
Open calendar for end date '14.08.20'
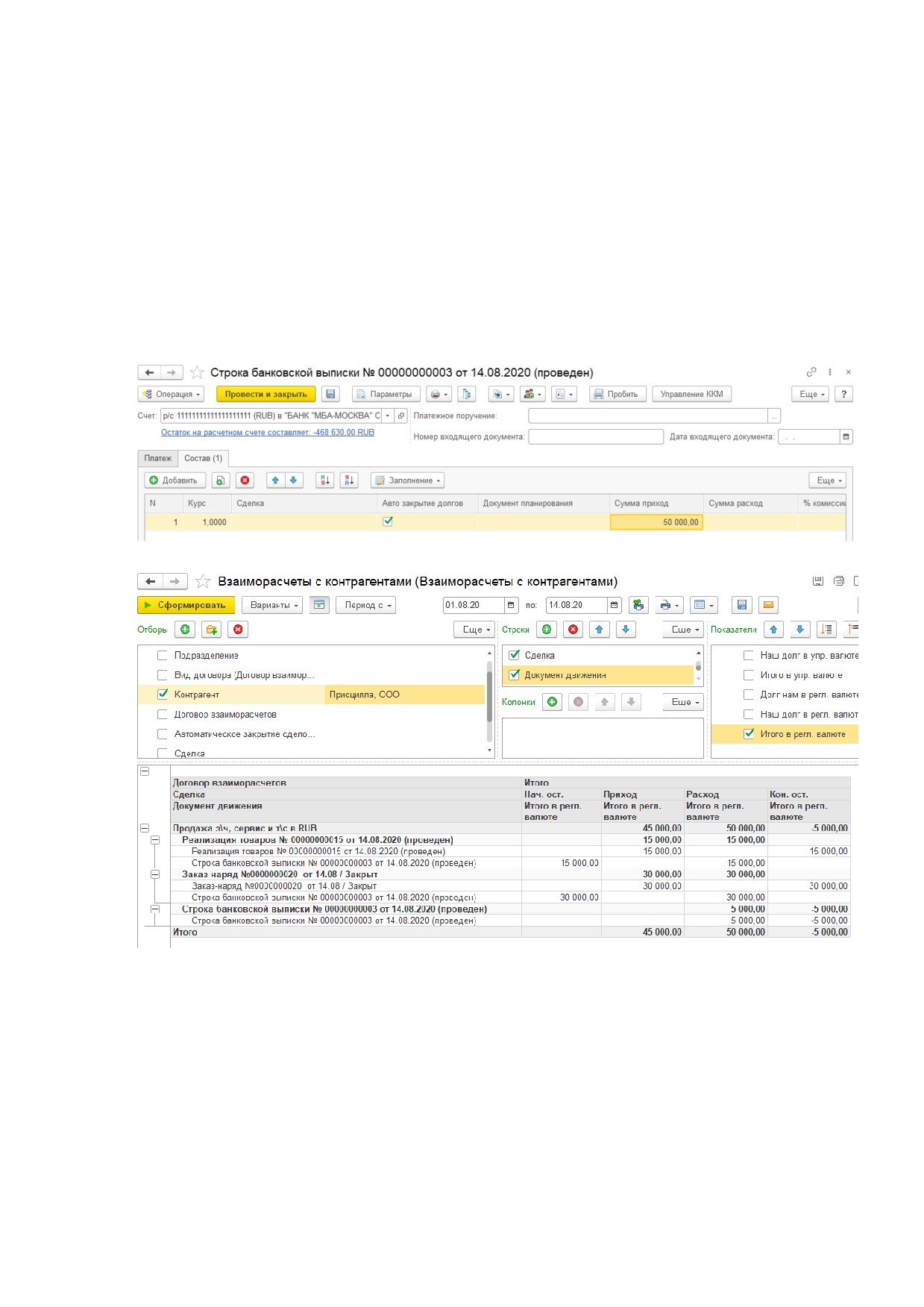click(x=615, y=605)
